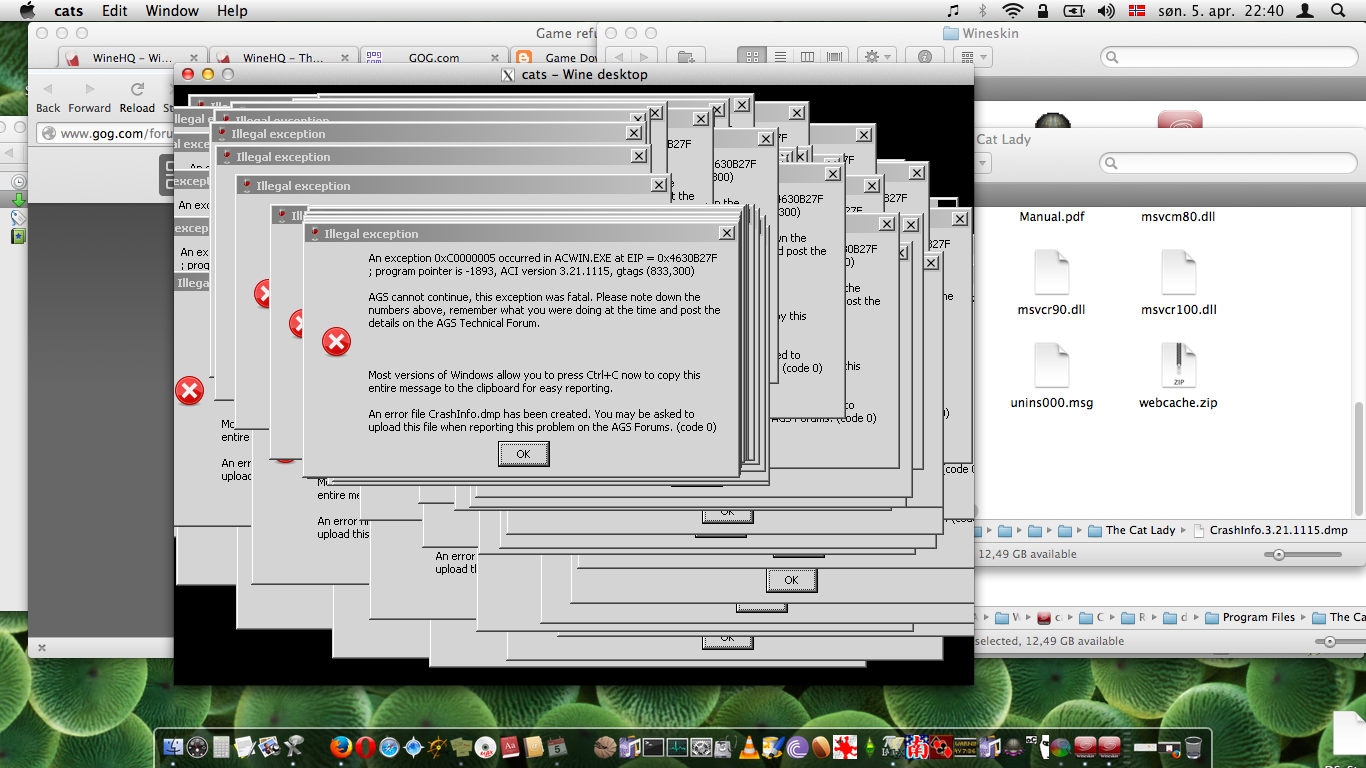This screenshot has width=1366, height=768.
Task: Open Firefox from the Dock
Action: [342, 746]
